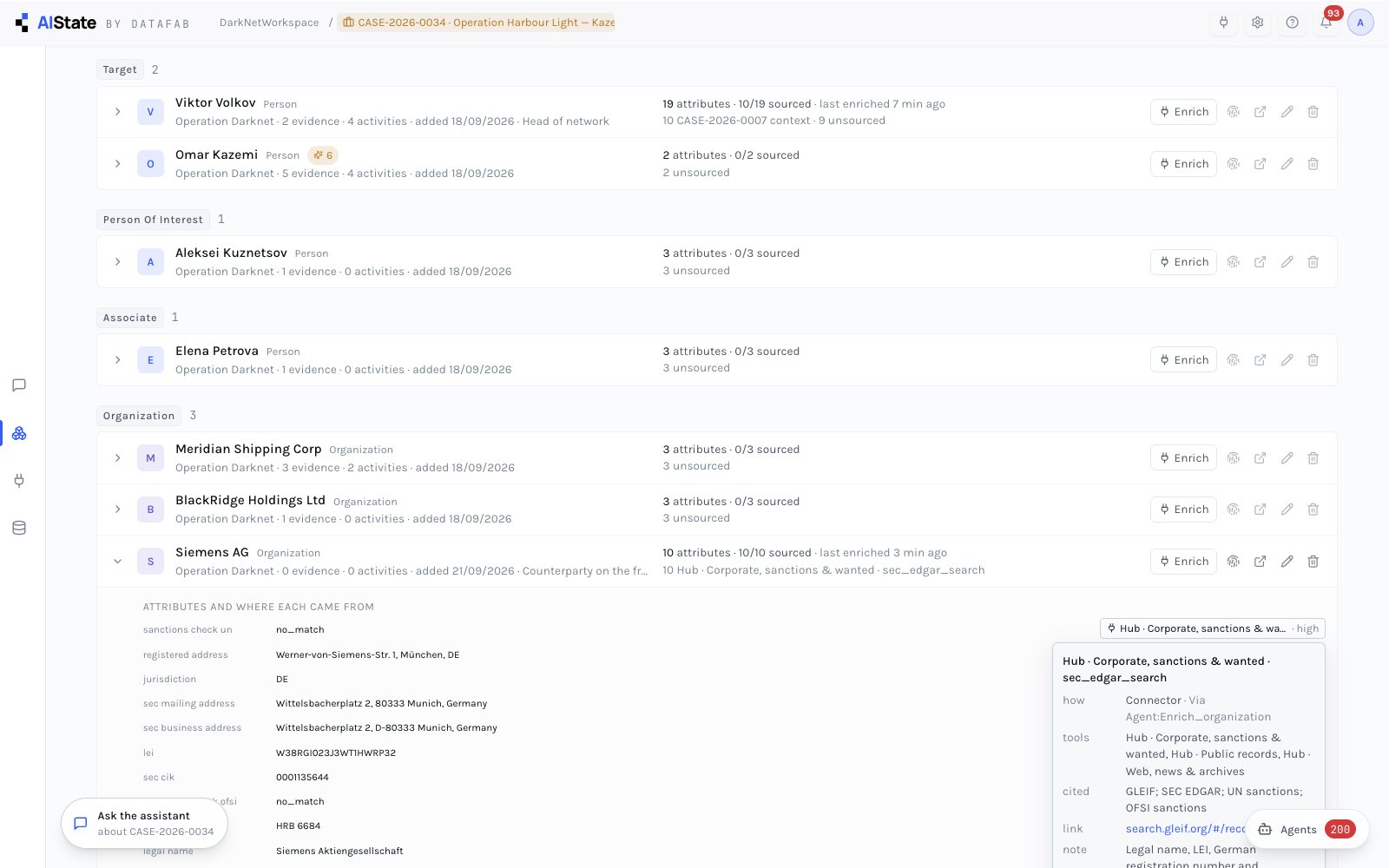Open settings gear in top bar
The height and width of the screenshot is (868, 1389).
[1257, 23]
